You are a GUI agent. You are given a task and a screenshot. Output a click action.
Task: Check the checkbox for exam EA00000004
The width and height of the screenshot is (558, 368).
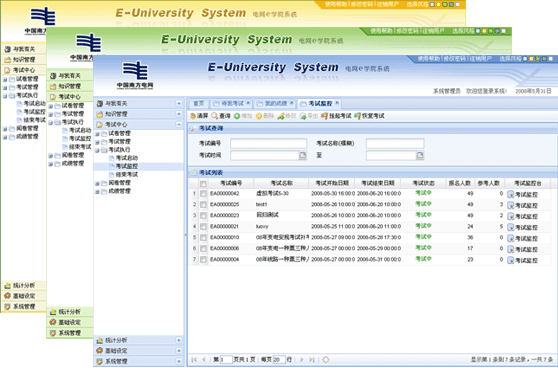203,259
